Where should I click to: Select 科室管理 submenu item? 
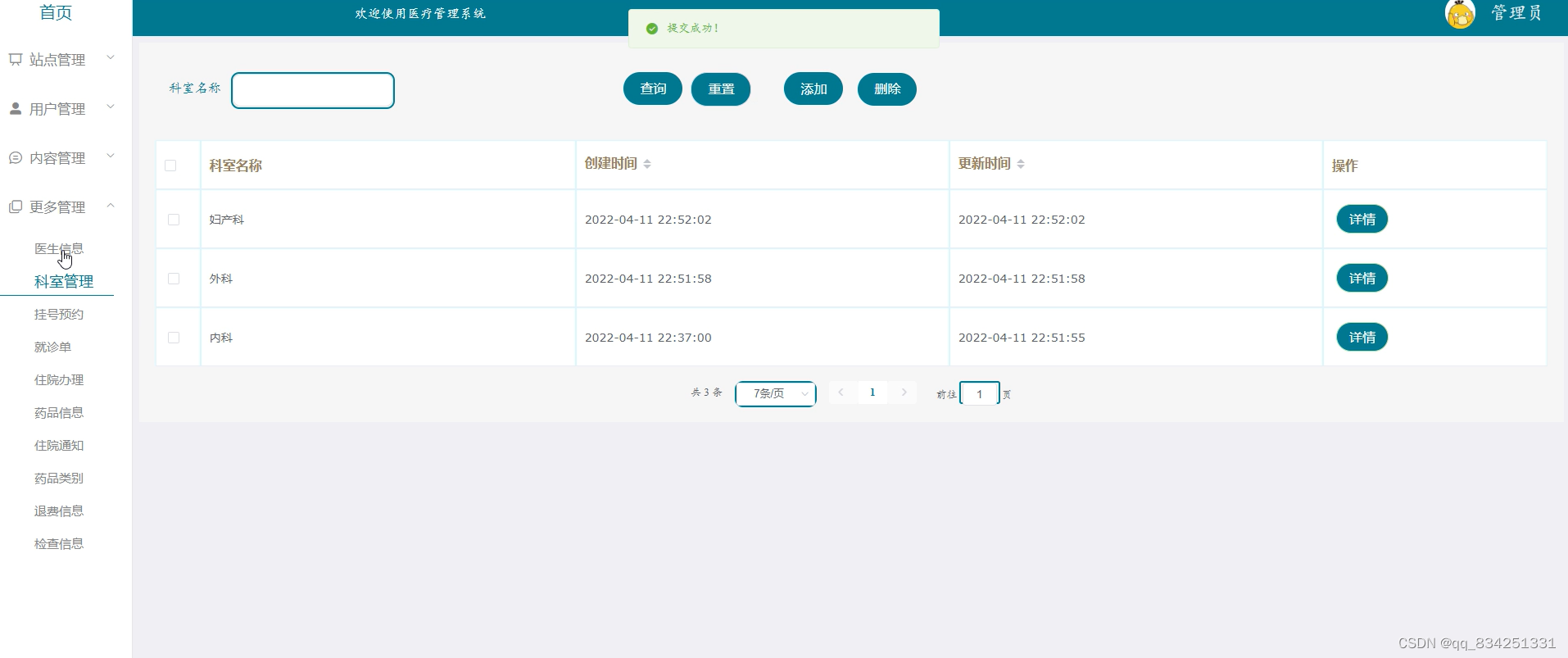point(64,281)
